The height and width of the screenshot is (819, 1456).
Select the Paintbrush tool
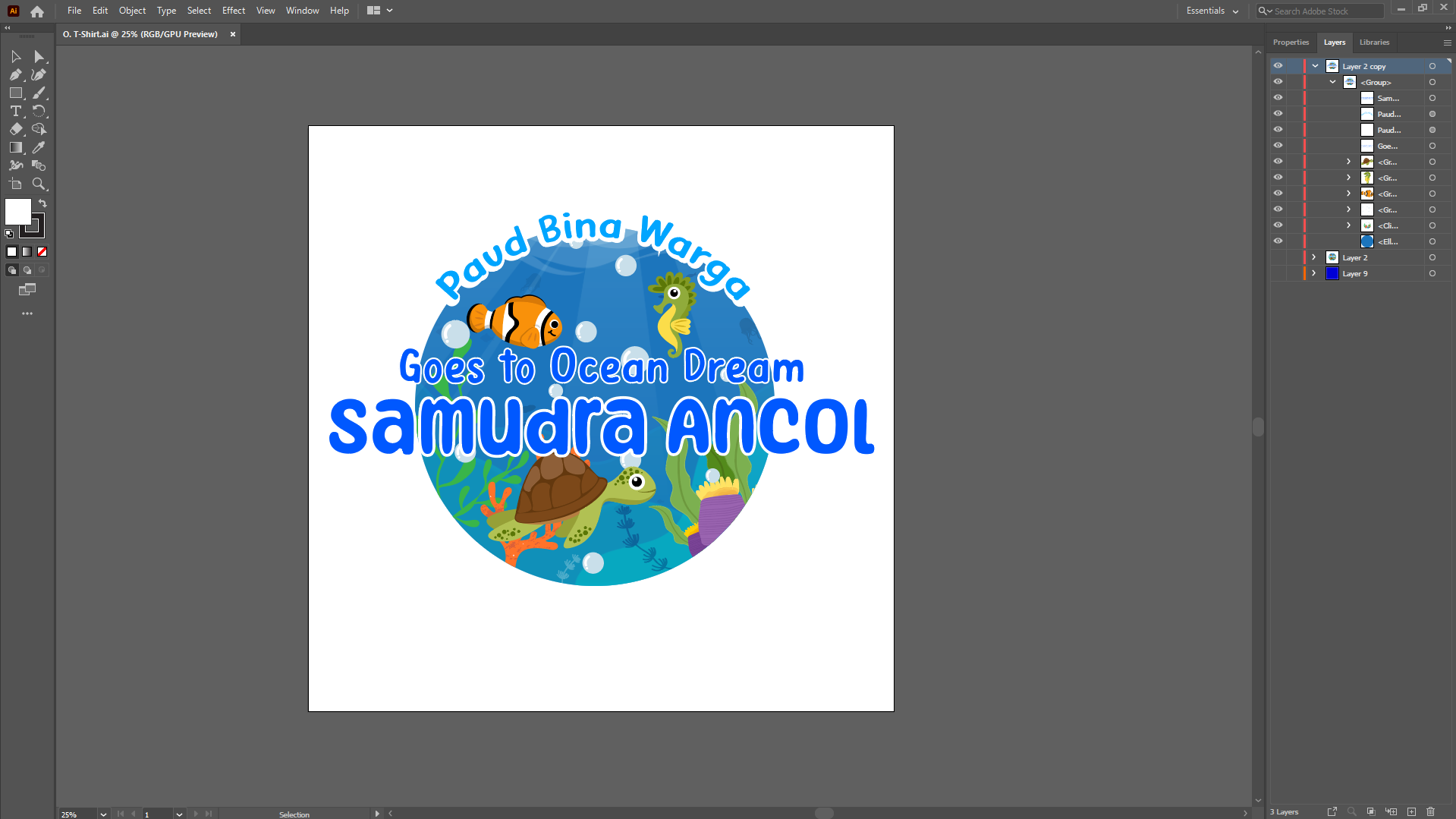[x=39, y=93]
